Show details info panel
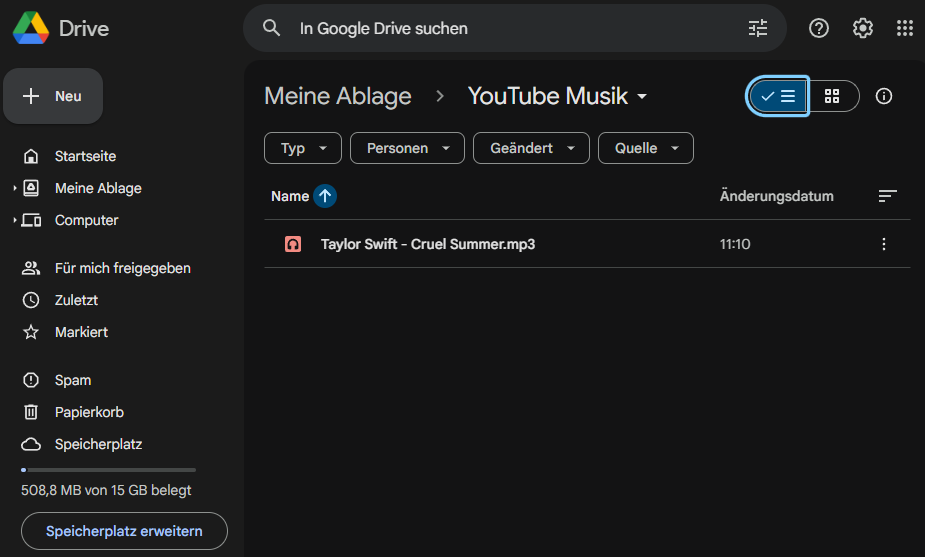925x557 pixels. [883, 96]
